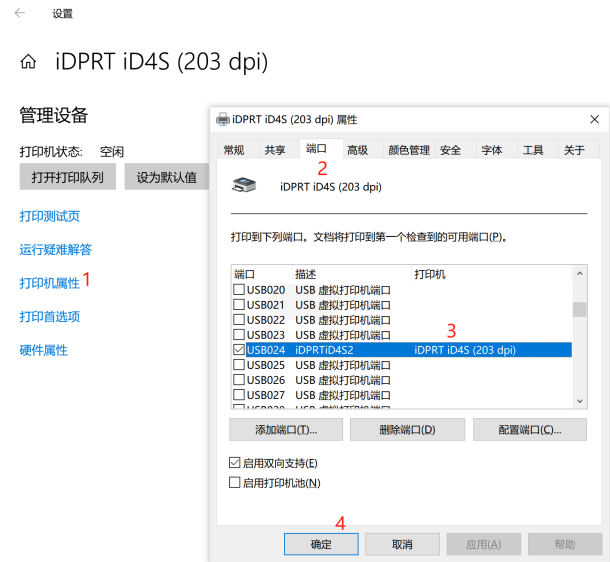Click the port list scroll down arrow

pyautogui.click(x=580, y=401)
